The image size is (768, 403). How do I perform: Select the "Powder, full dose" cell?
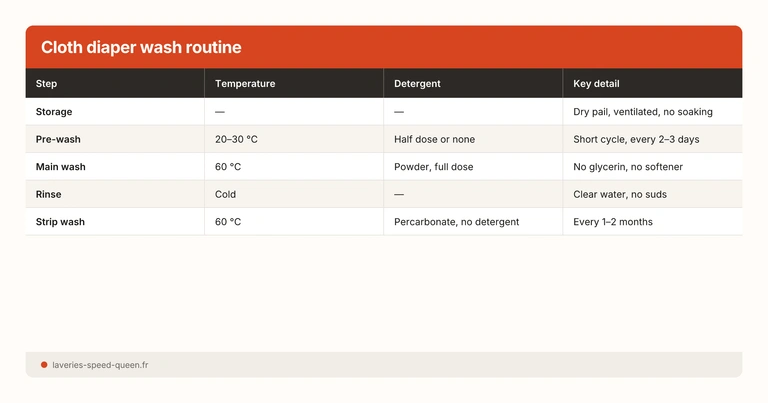pos(433,166)
